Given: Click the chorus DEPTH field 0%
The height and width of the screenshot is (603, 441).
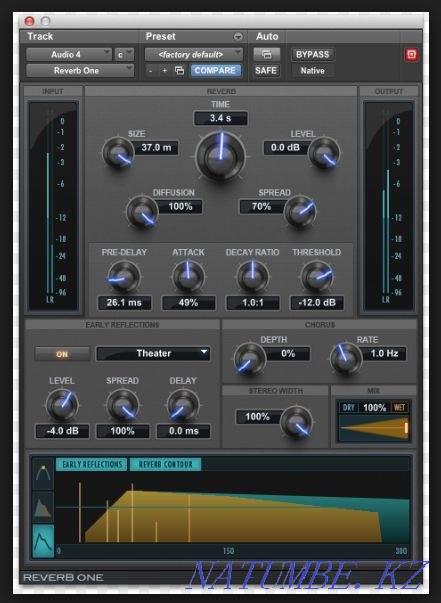Looking at the screenshot, I should [x=288, y=353].
